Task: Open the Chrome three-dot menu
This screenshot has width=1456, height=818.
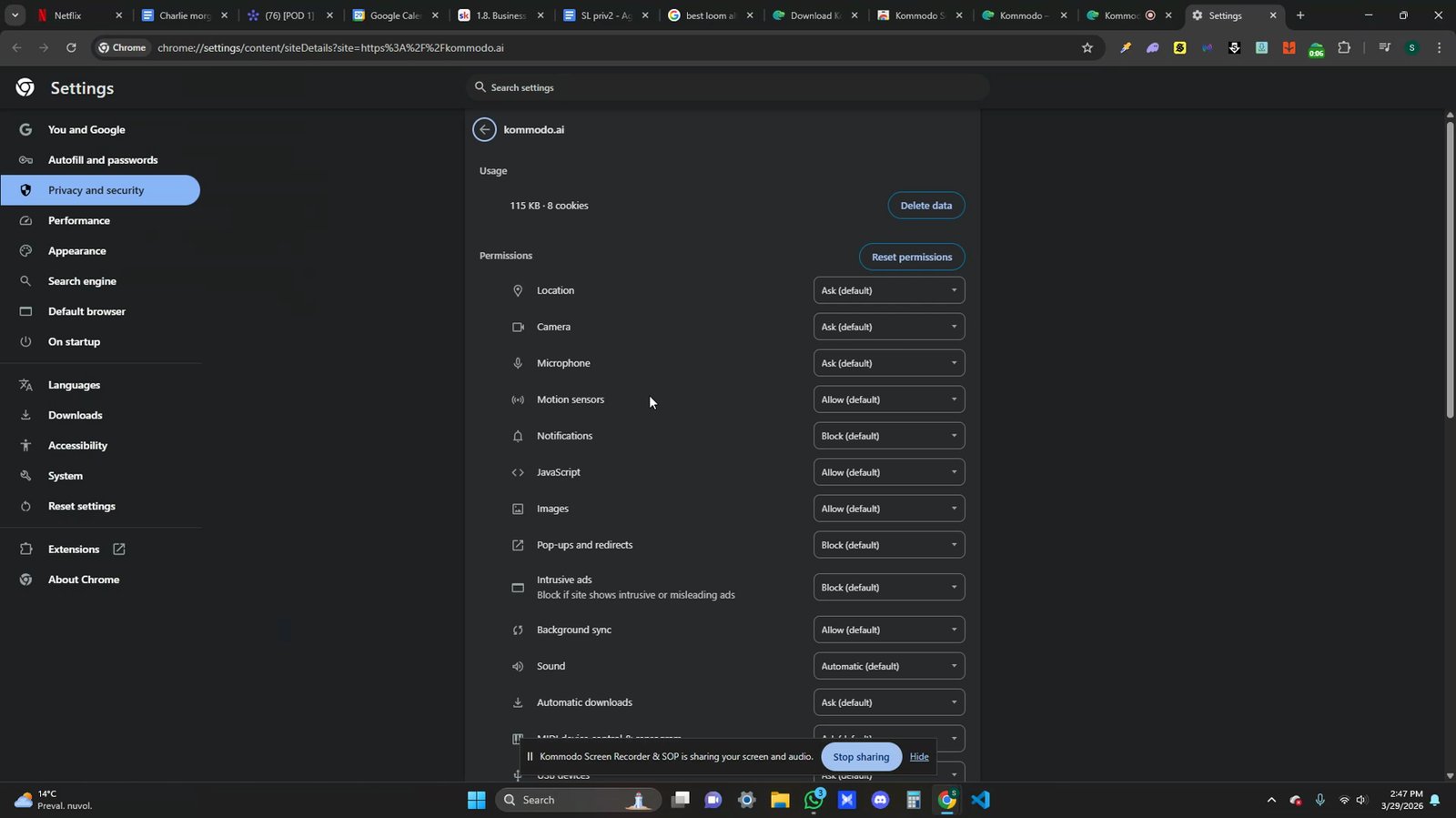Action: point(1439,47)
